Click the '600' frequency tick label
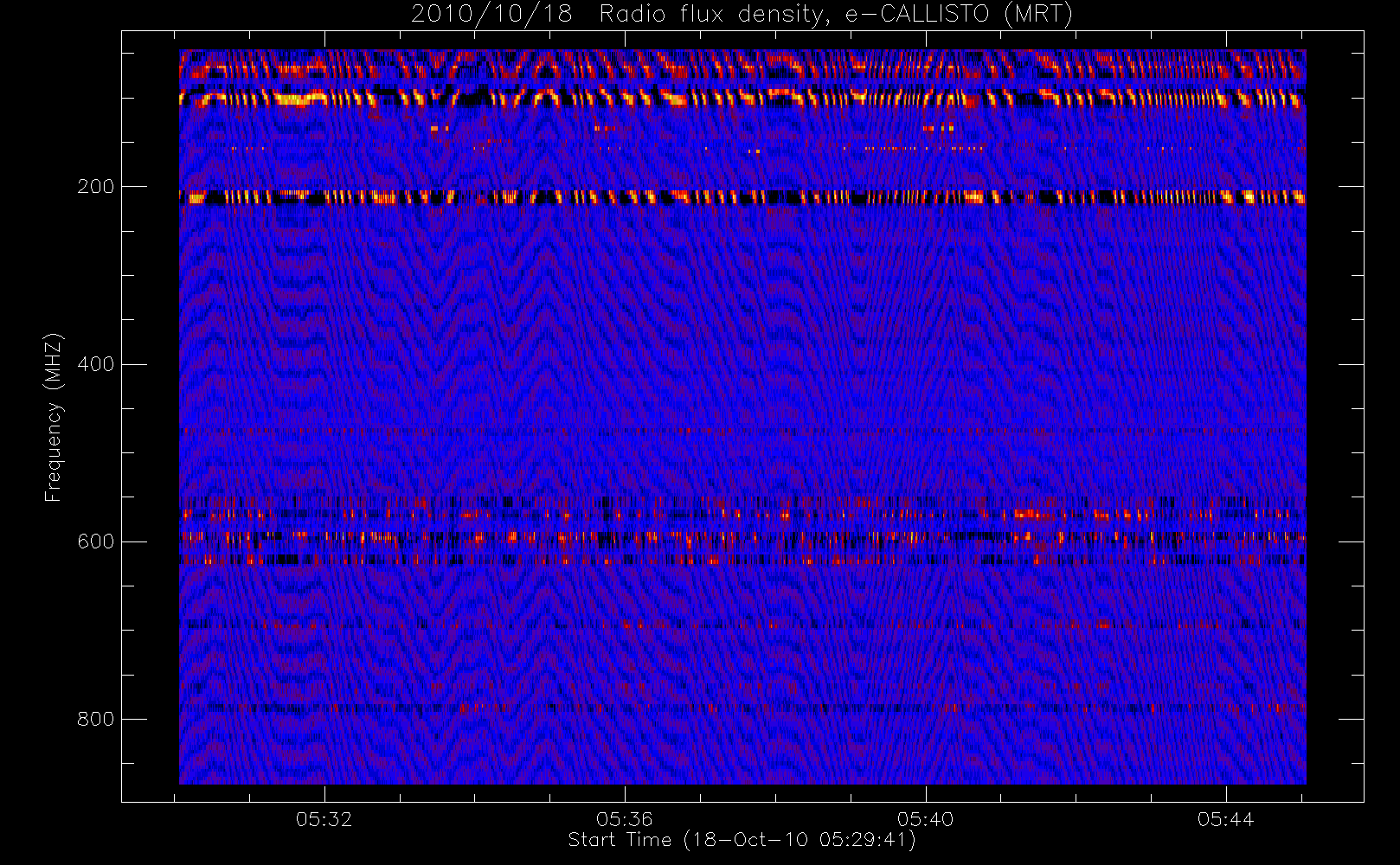 (x=95, y=541)
